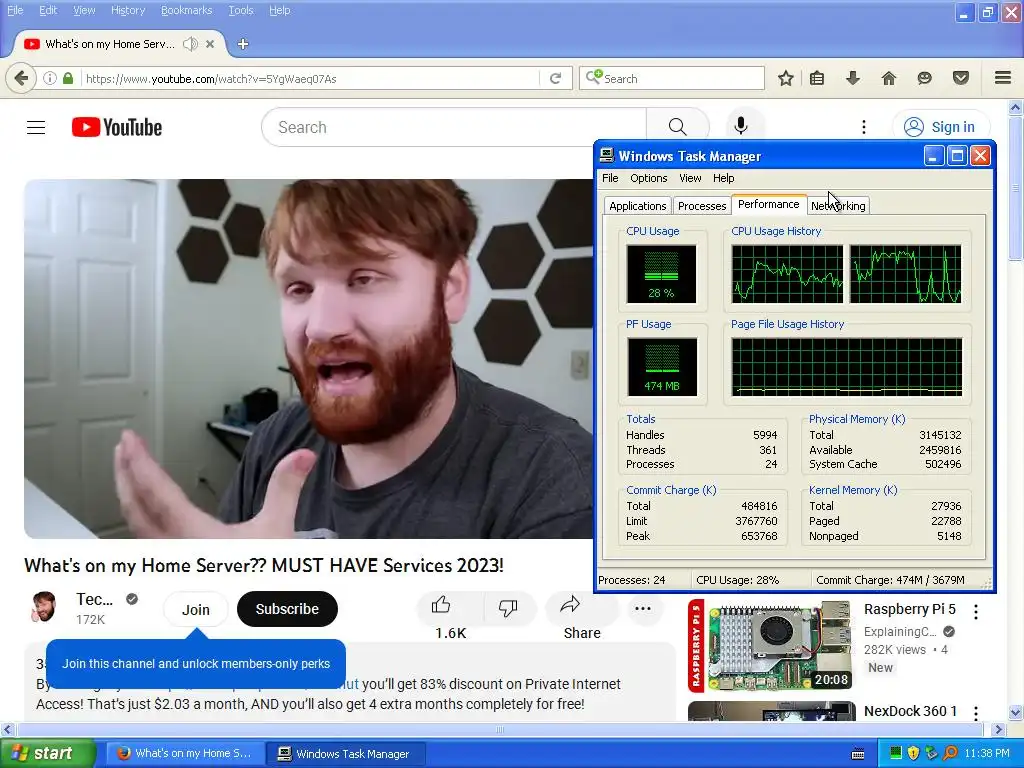This screenshot has height=768, width=1024.
Task: Go to the YouTube home logo
Action: 117,127
